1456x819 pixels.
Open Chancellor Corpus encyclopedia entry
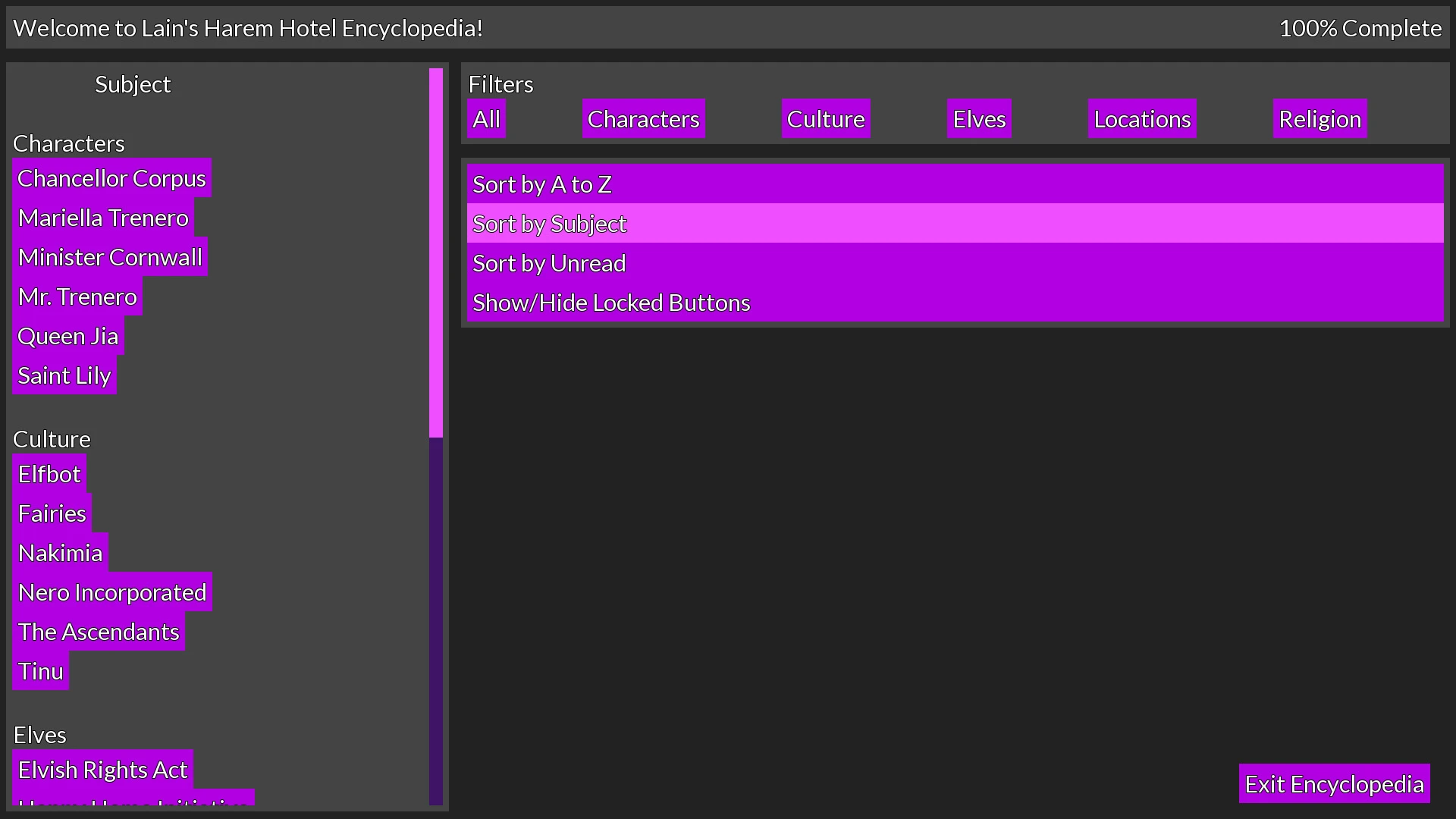[x=111, y=177]
